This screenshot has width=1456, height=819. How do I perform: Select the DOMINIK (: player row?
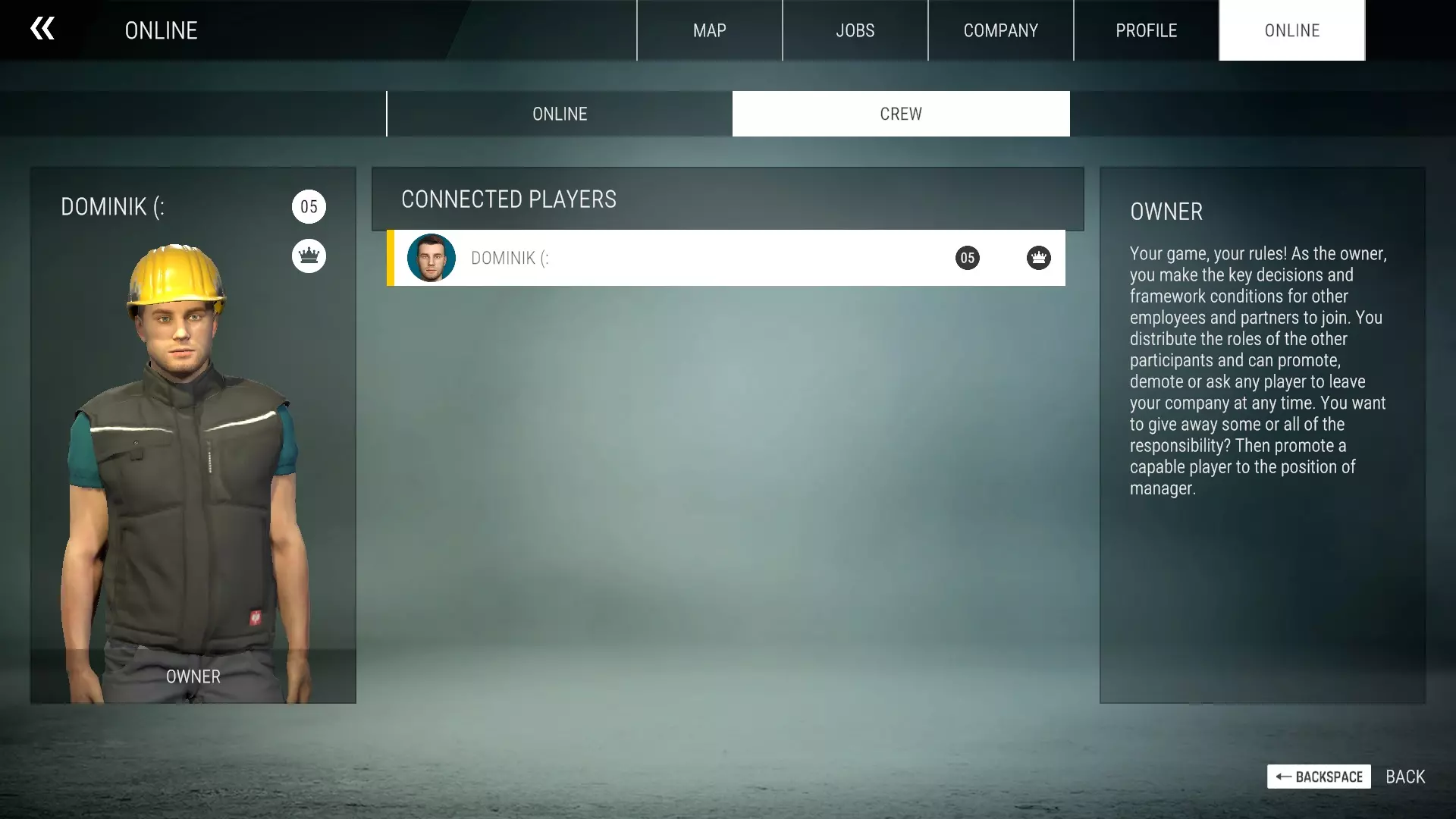tap(682, 258)
